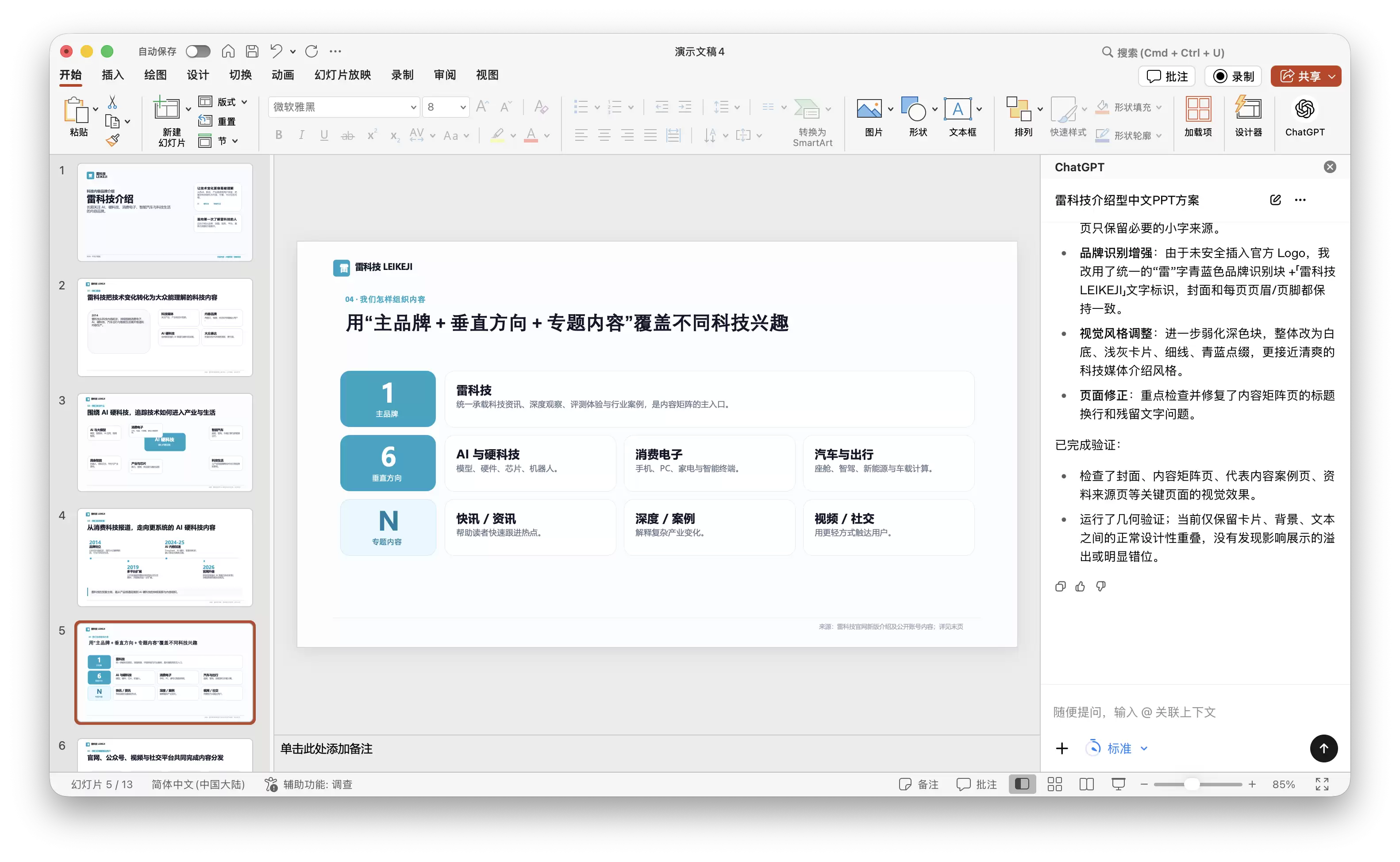Switch to Normal view
The width and height of the screenshot is (1400, 862).
(1022, 784)
